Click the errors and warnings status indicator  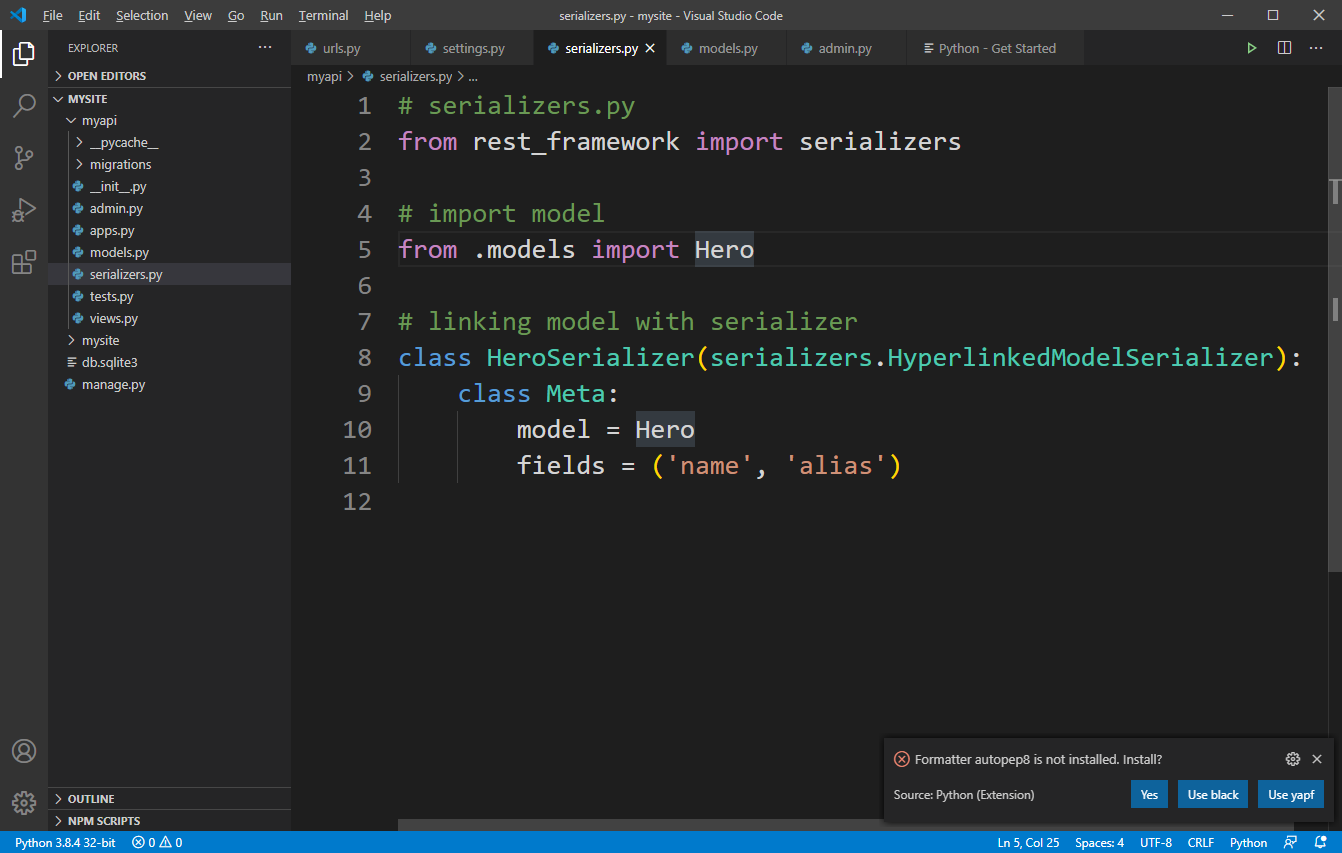pos(157,843)
